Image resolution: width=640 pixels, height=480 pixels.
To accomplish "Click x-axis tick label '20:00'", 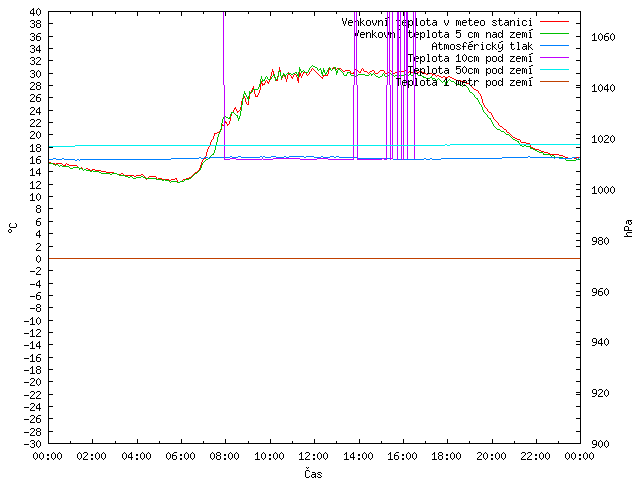I will coord(491,456).
